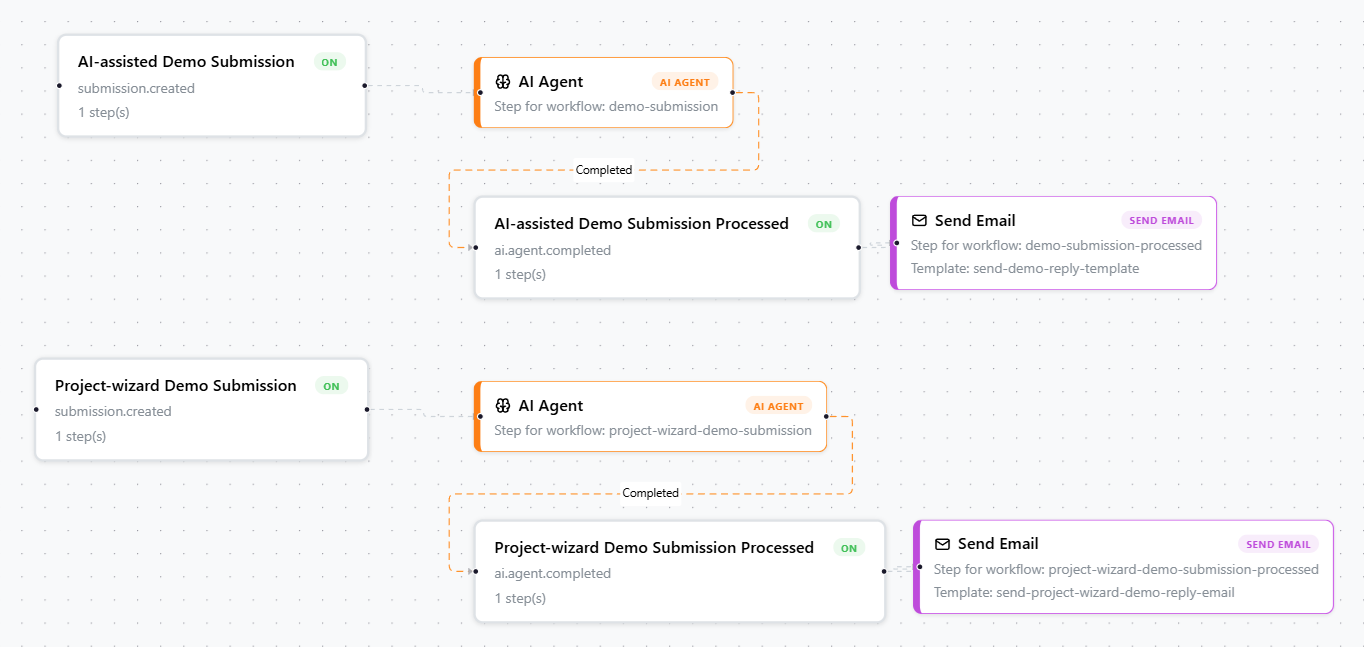Click the AI AGENT tag on demo-submission step
This screenshot has height=647, width=1364.
tap(685, 82)
